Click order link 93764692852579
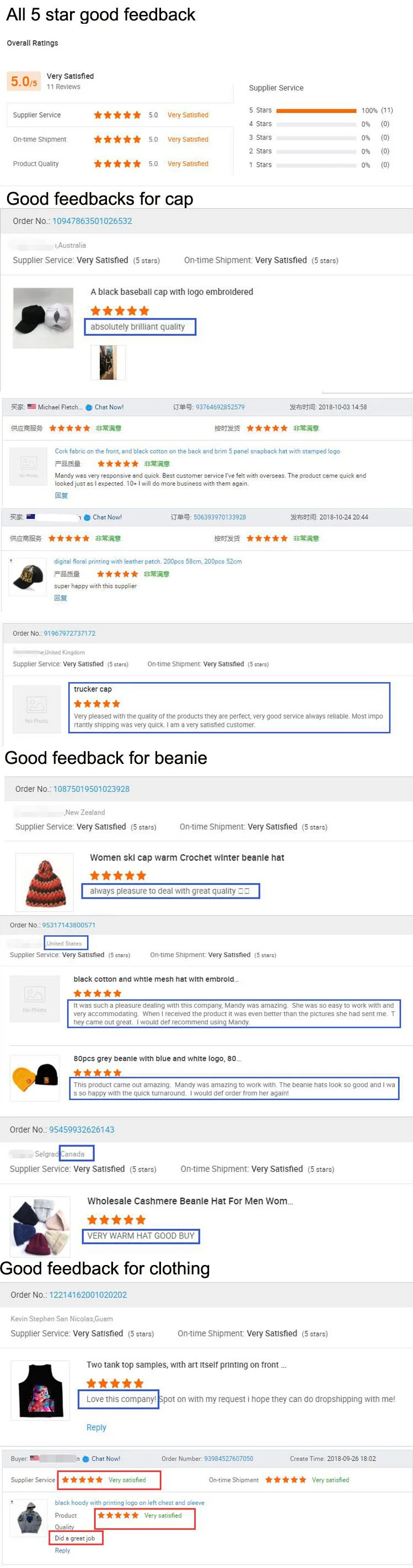 (219, 407)
